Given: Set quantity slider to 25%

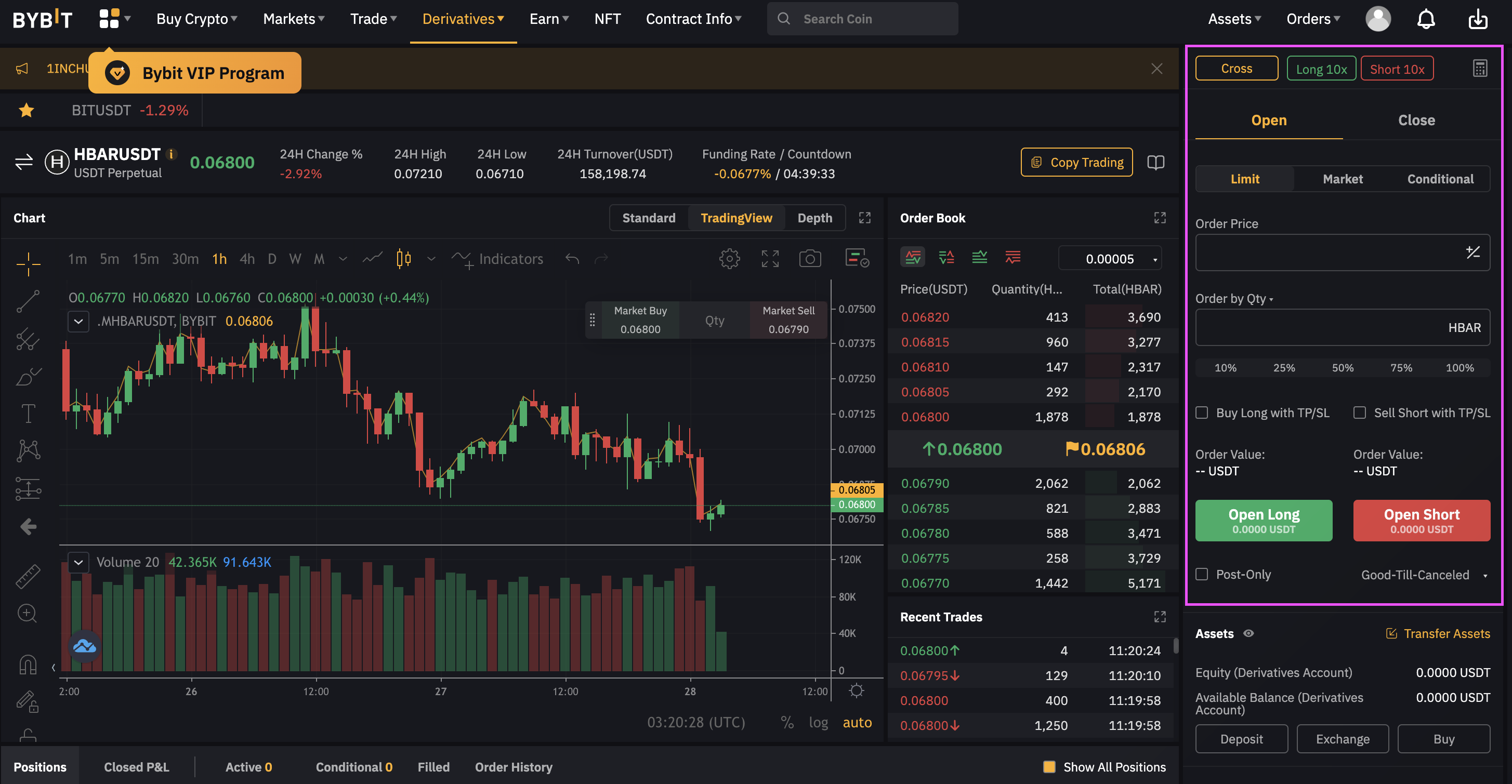Looking at the screenshot, I should point(1284,368).
